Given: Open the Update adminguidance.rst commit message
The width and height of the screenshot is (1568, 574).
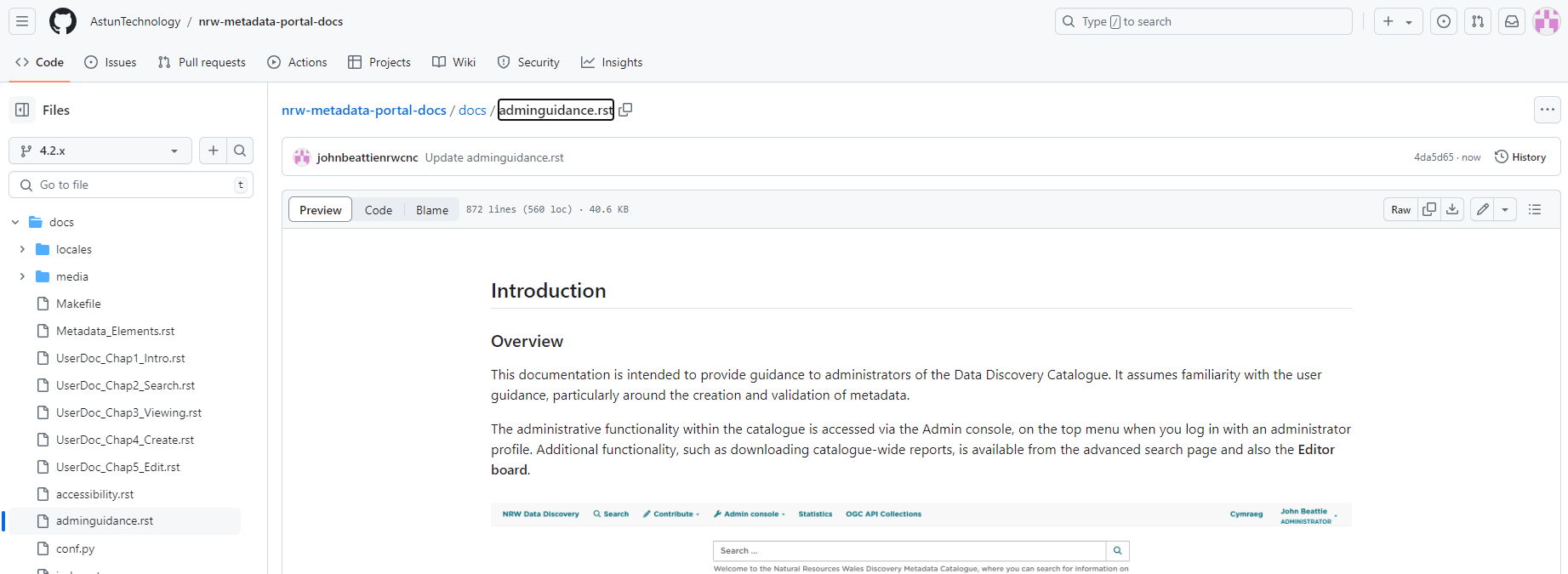Looking at the screenshot, I should (494, 157).
